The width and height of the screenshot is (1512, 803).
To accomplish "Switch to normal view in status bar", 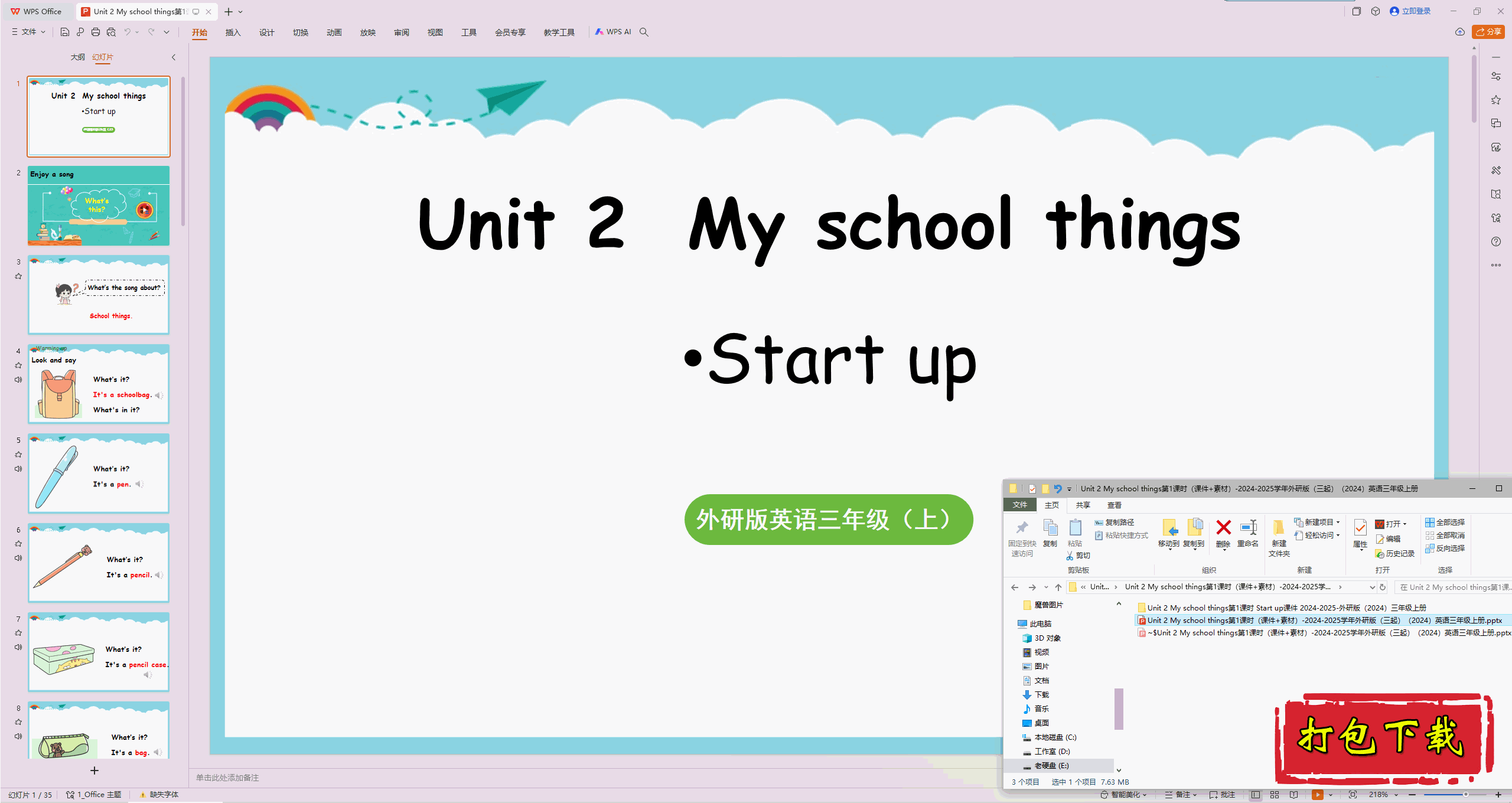I will [x=1256, y=795].
